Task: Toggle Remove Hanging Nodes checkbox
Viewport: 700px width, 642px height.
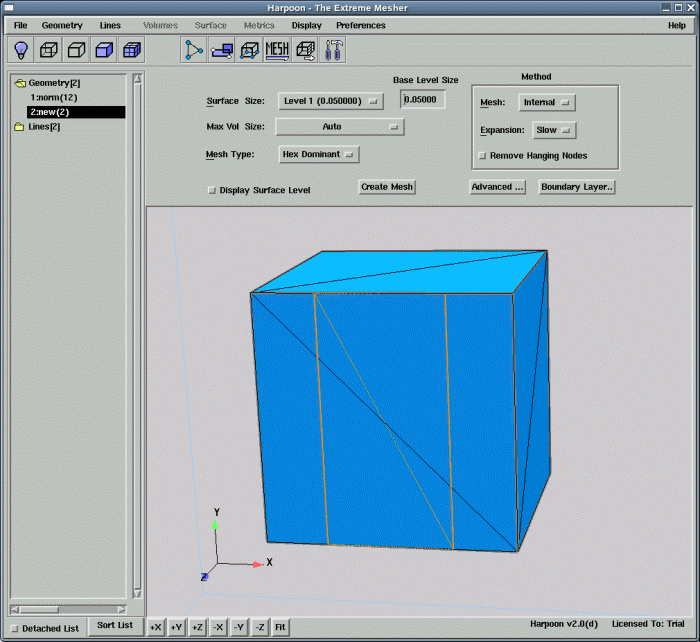Action: pyautogui.click(x=482, y=156)
